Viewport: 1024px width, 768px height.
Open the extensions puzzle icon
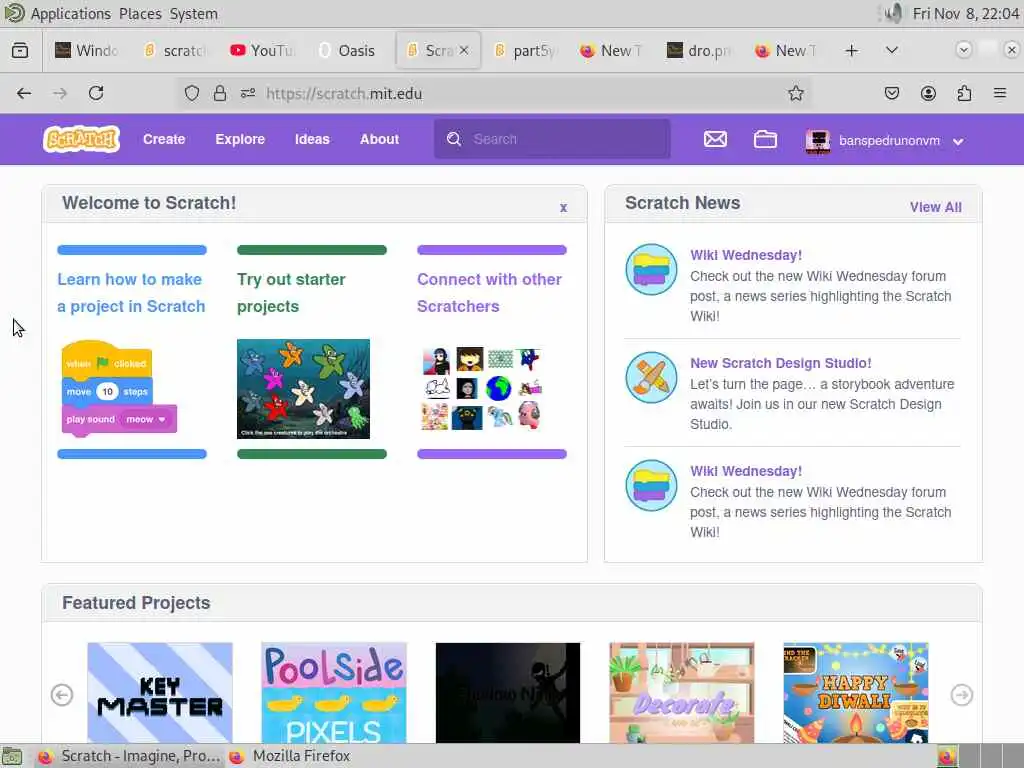pyautogui.click(x=965, y=93)
